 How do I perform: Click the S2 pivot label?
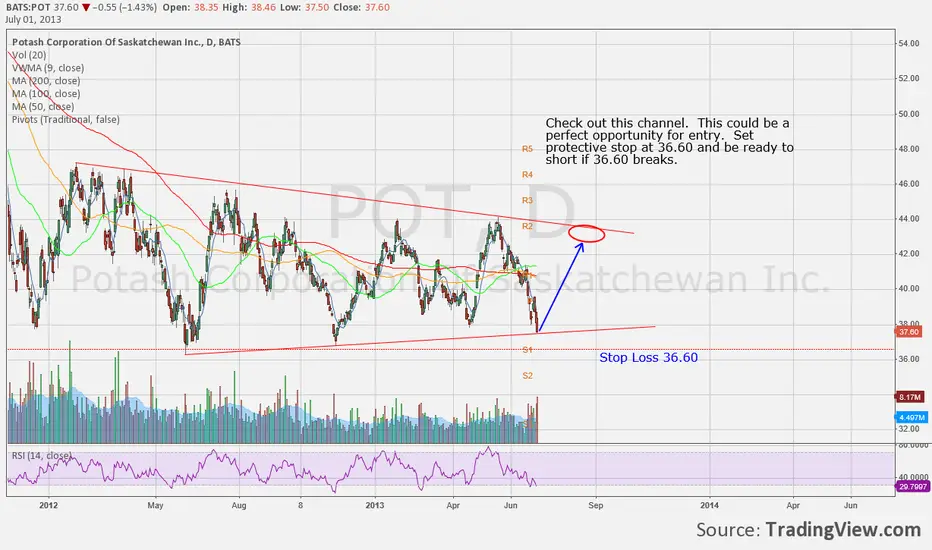click(527, 376)
